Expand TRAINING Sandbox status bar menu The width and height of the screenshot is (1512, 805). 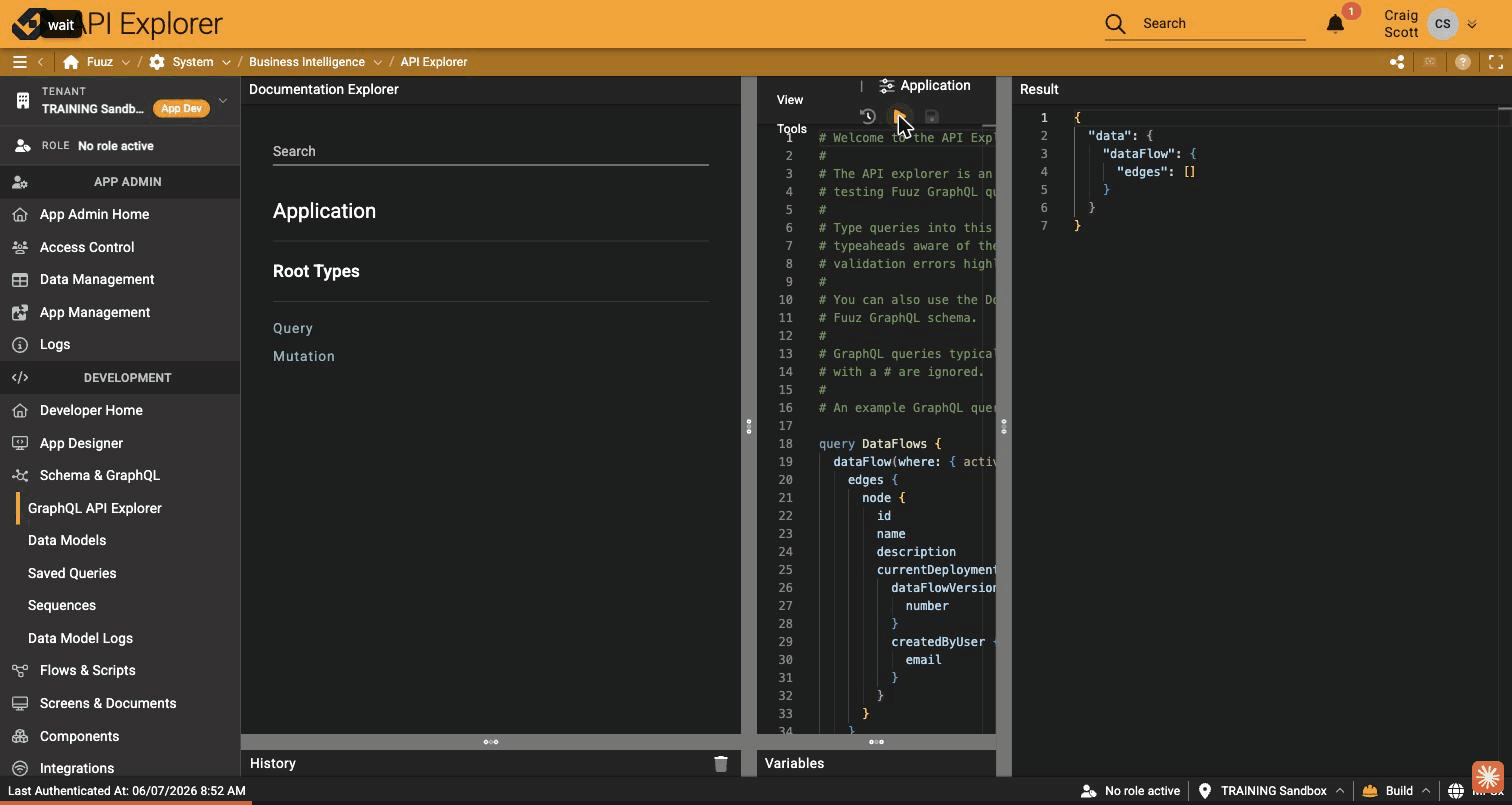tap(1340, 791)
